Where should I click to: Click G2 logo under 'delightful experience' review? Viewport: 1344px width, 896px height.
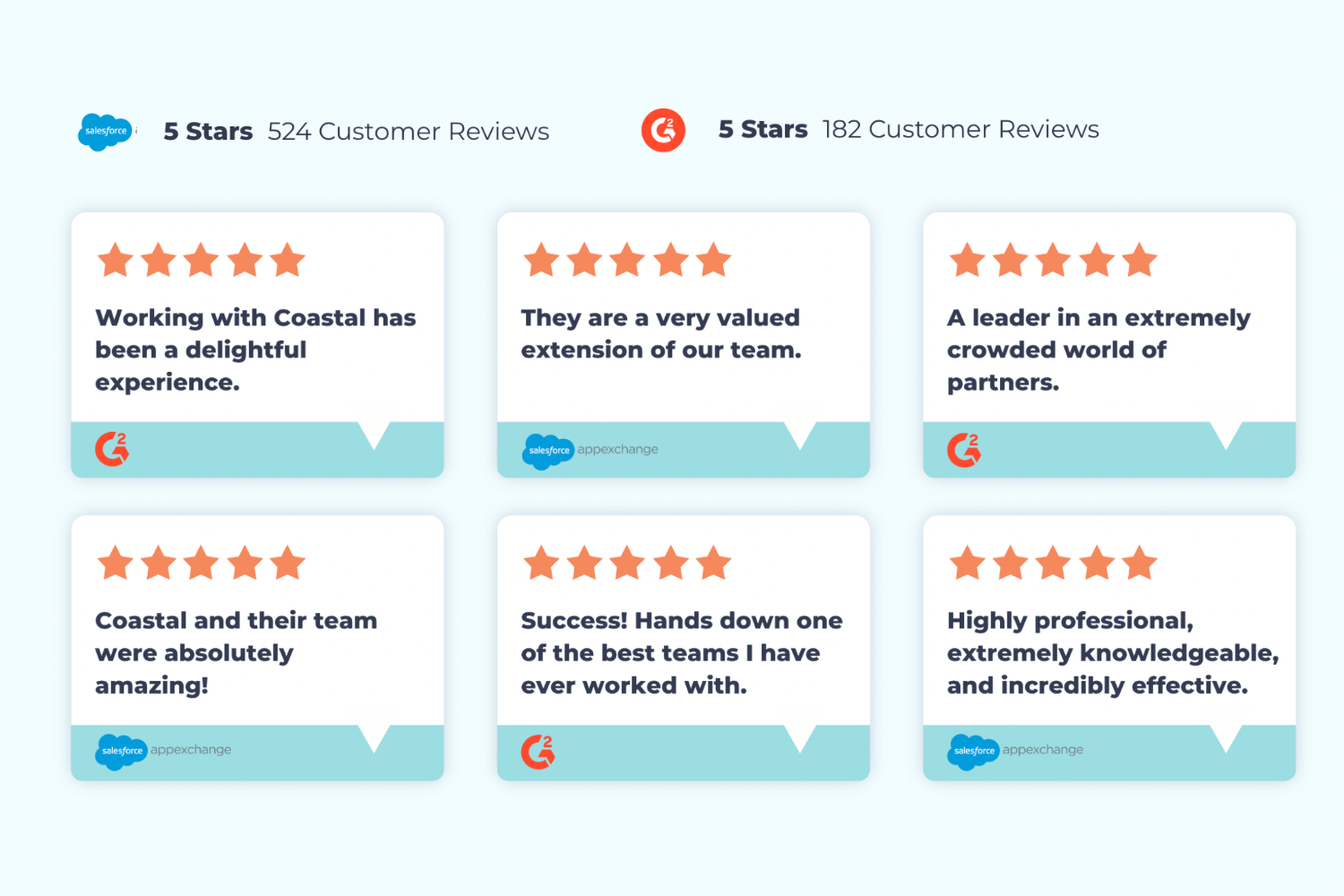click(112, 449)
